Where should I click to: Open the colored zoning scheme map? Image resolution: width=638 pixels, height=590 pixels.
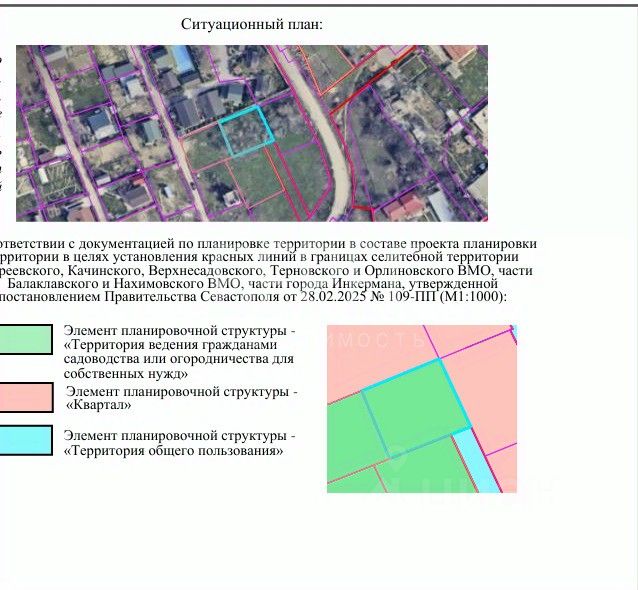[x=422, y=409]
